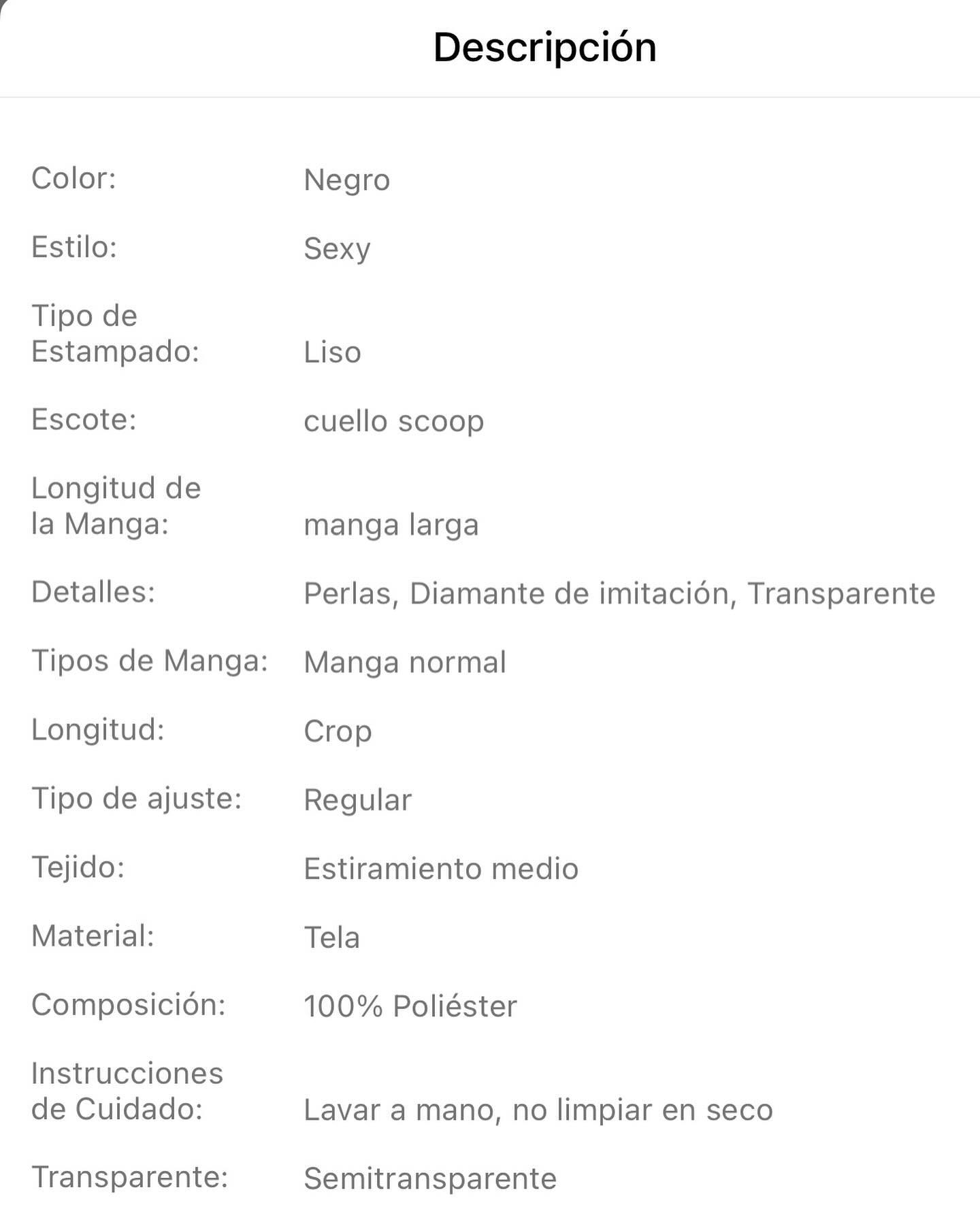This screenshot has width=980, height=1222.
Task: Select the manga larga value
Action: pyautogui.click(x=391, y=525)
